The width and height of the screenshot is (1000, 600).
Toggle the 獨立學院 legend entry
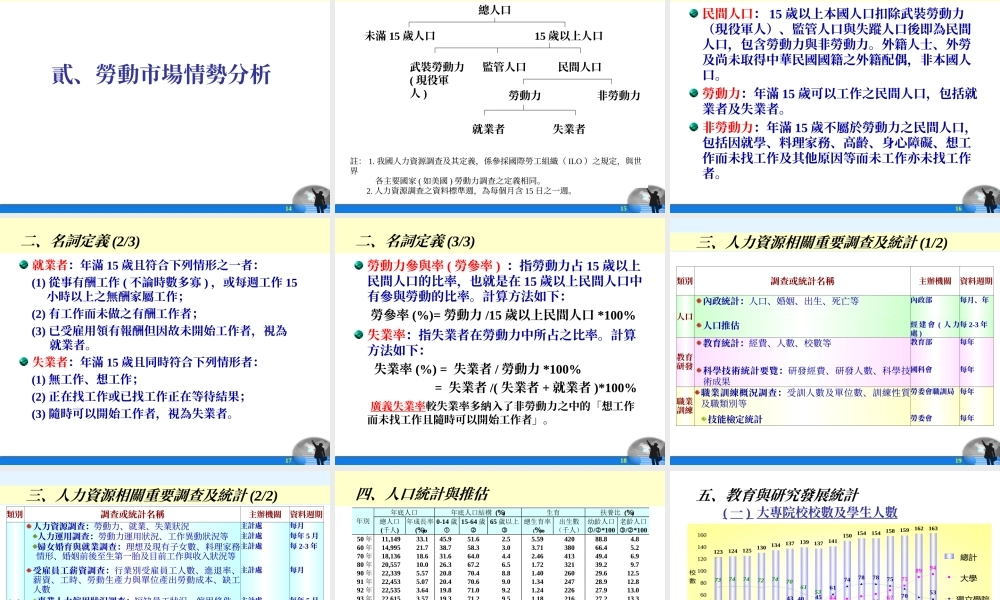click(962, 597)
